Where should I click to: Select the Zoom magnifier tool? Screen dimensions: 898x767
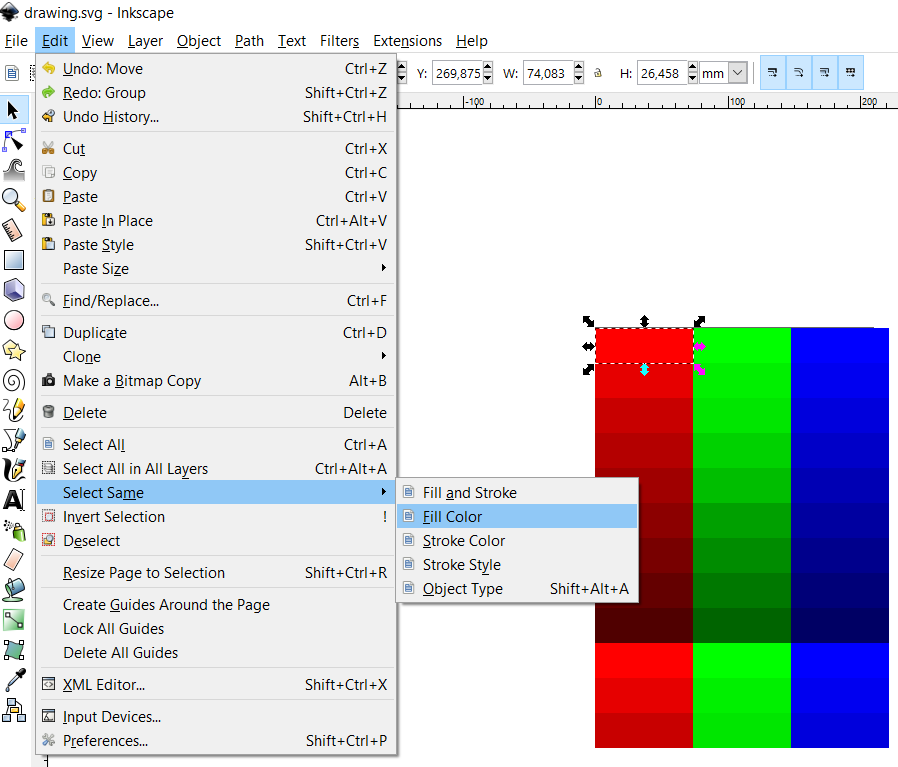pos(14,200)
